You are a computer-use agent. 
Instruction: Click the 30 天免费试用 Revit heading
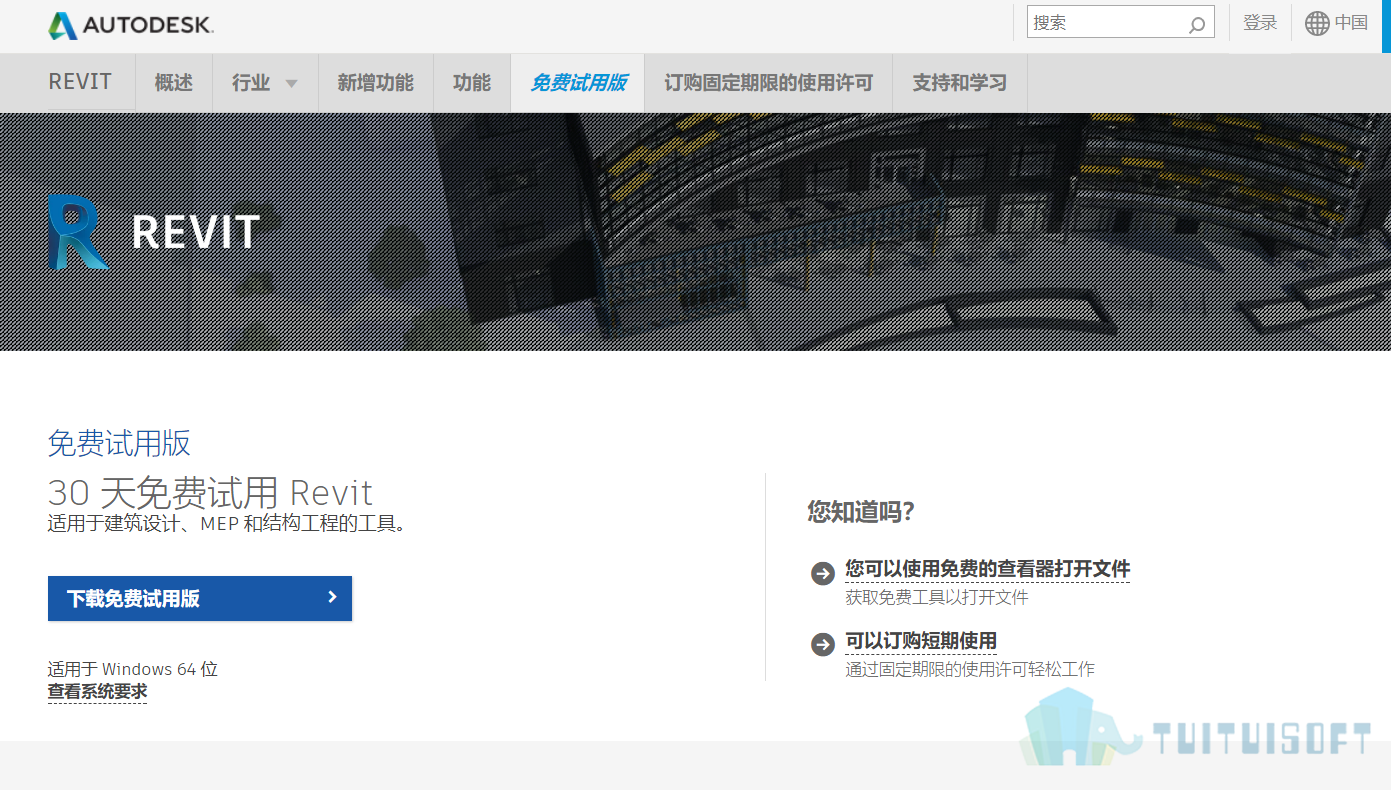click(210, 493)
